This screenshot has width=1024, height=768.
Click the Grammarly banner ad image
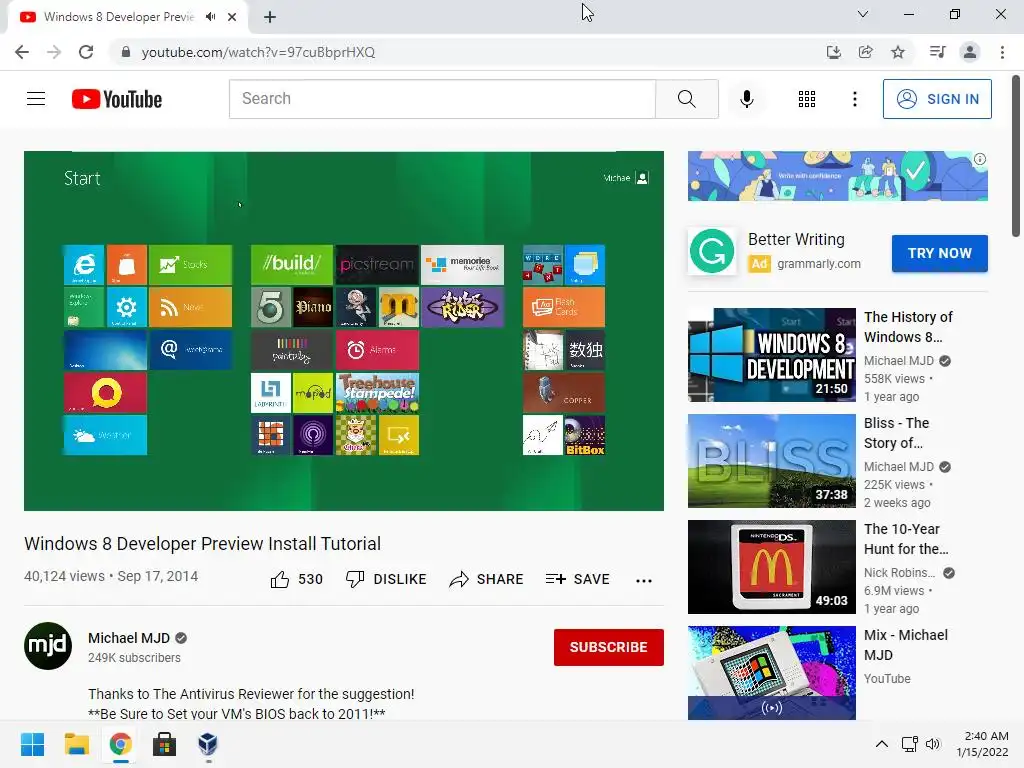[838, 176]
